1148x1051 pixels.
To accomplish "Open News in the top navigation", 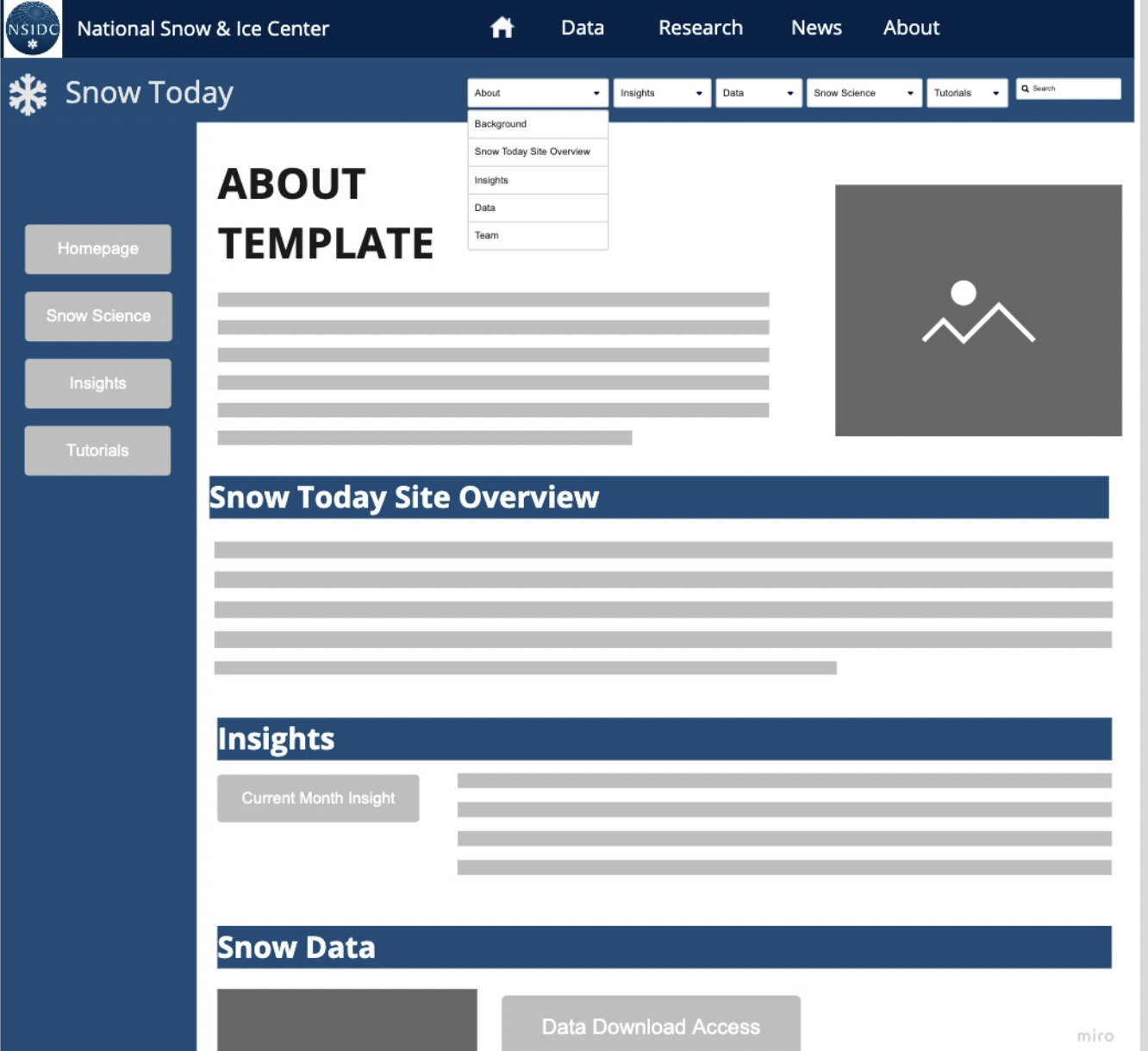I will [815, 28].
